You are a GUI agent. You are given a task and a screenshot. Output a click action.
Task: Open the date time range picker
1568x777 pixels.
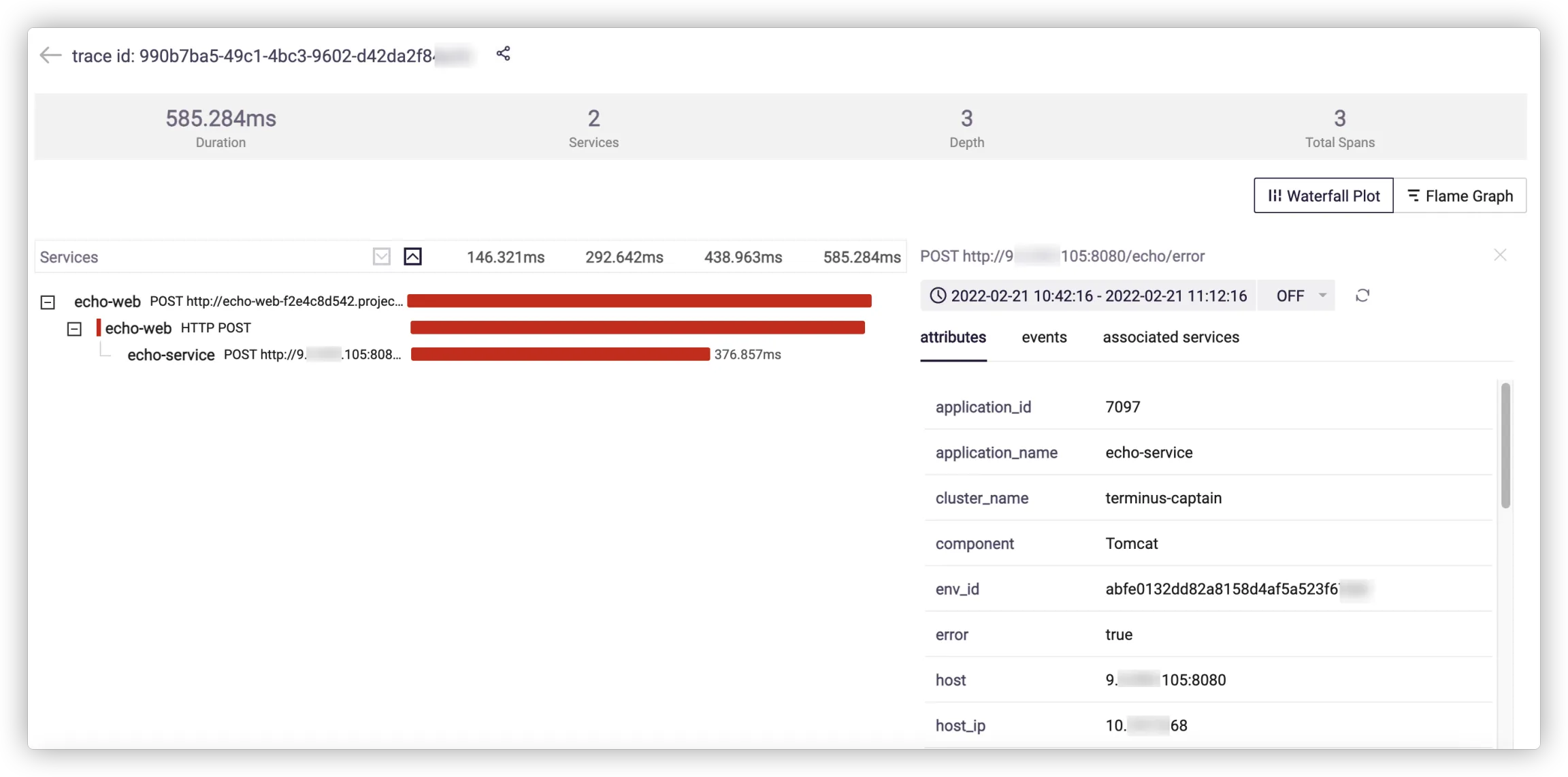point(1098,296)
